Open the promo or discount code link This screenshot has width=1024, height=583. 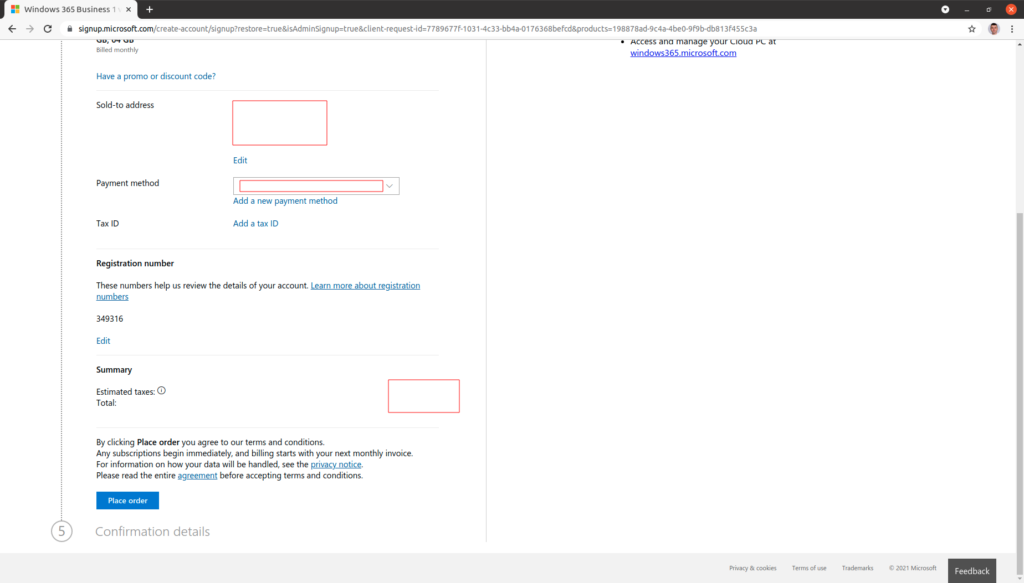point(155,76)
